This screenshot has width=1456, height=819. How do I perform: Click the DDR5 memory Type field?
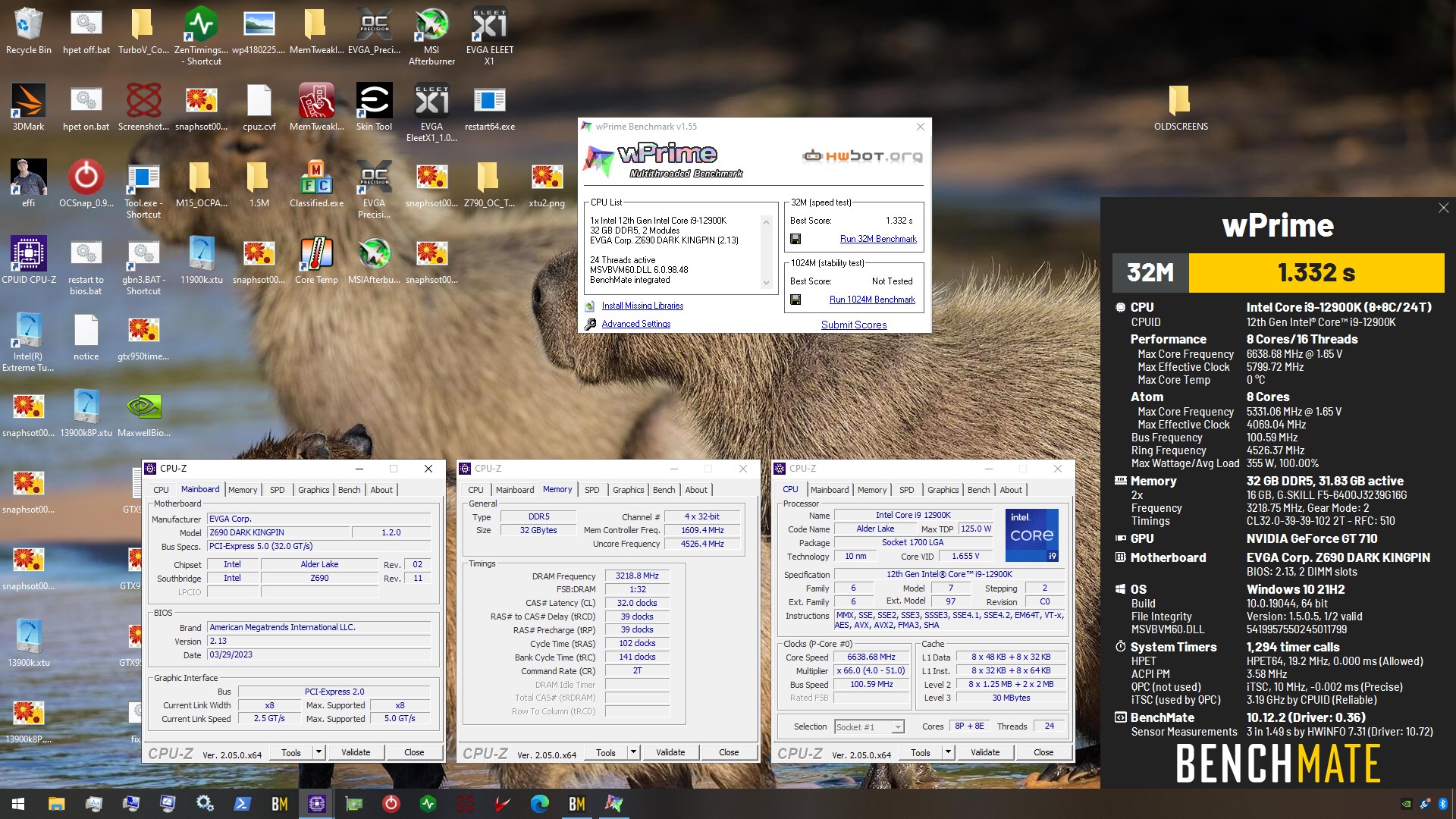pyautogui.click(x=538, y=516)
